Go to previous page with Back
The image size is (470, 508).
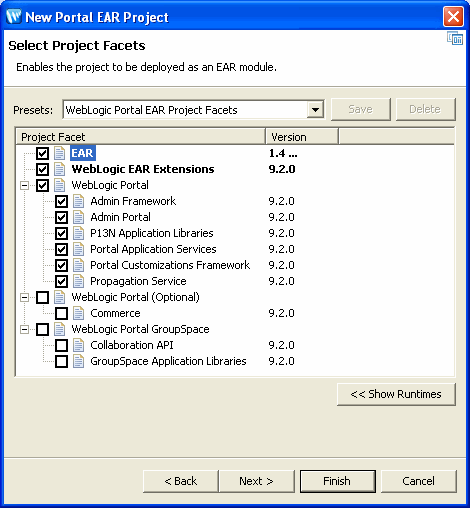[181, 481]
